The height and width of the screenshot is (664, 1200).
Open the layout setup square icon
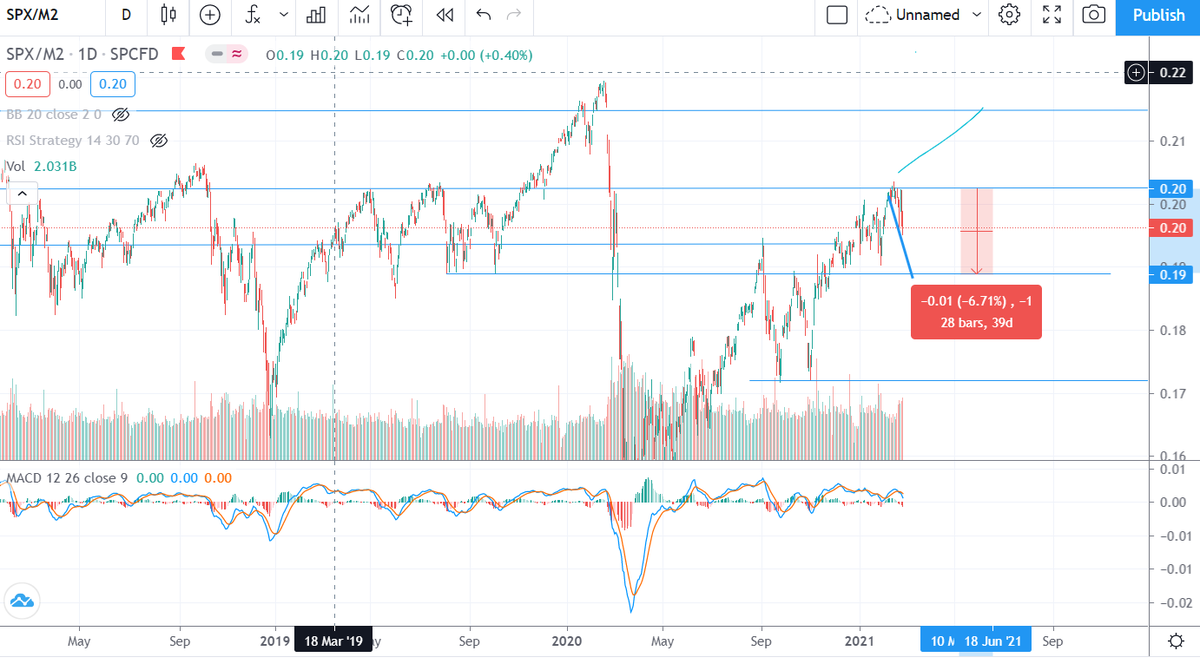837,15
